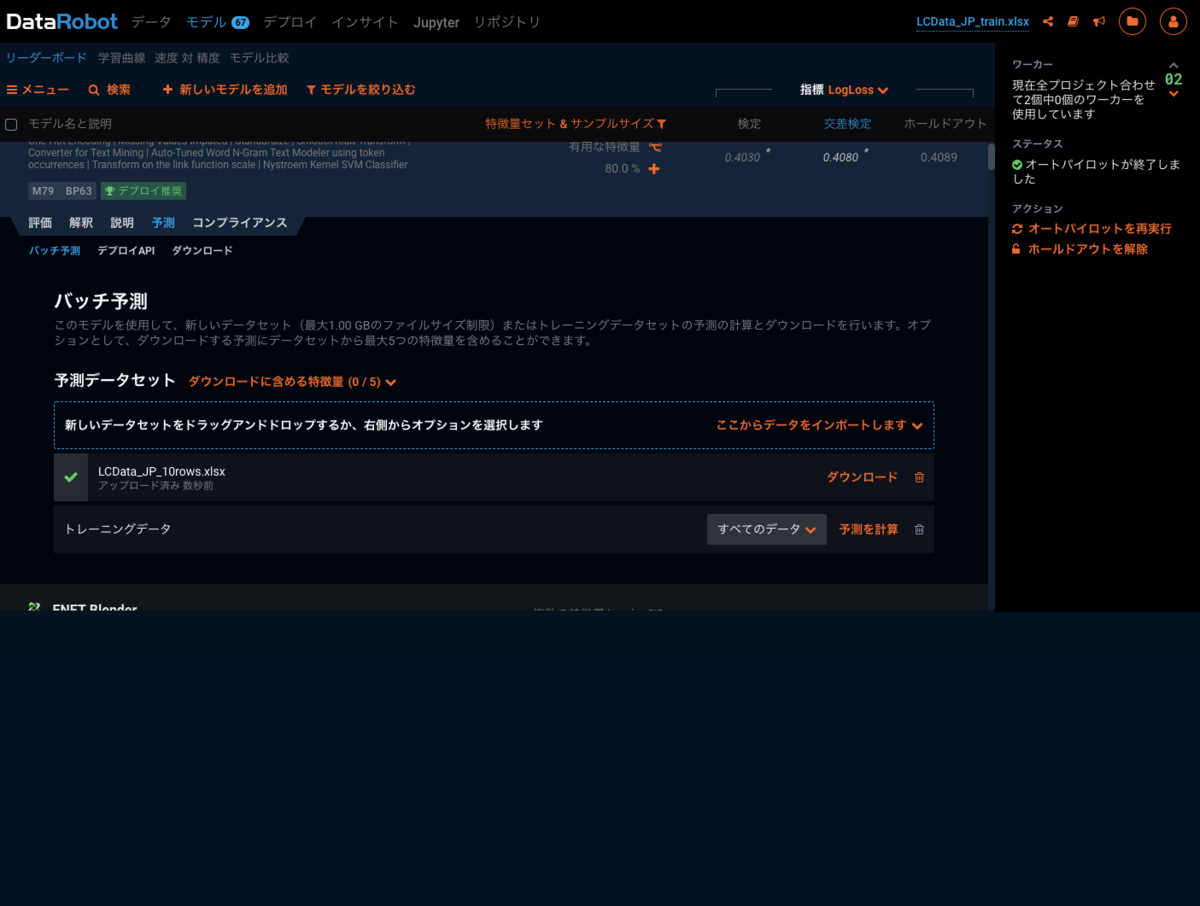Go to the データ tab
The height and width of the screenshot is (906, 1200).
click(152, 22)
